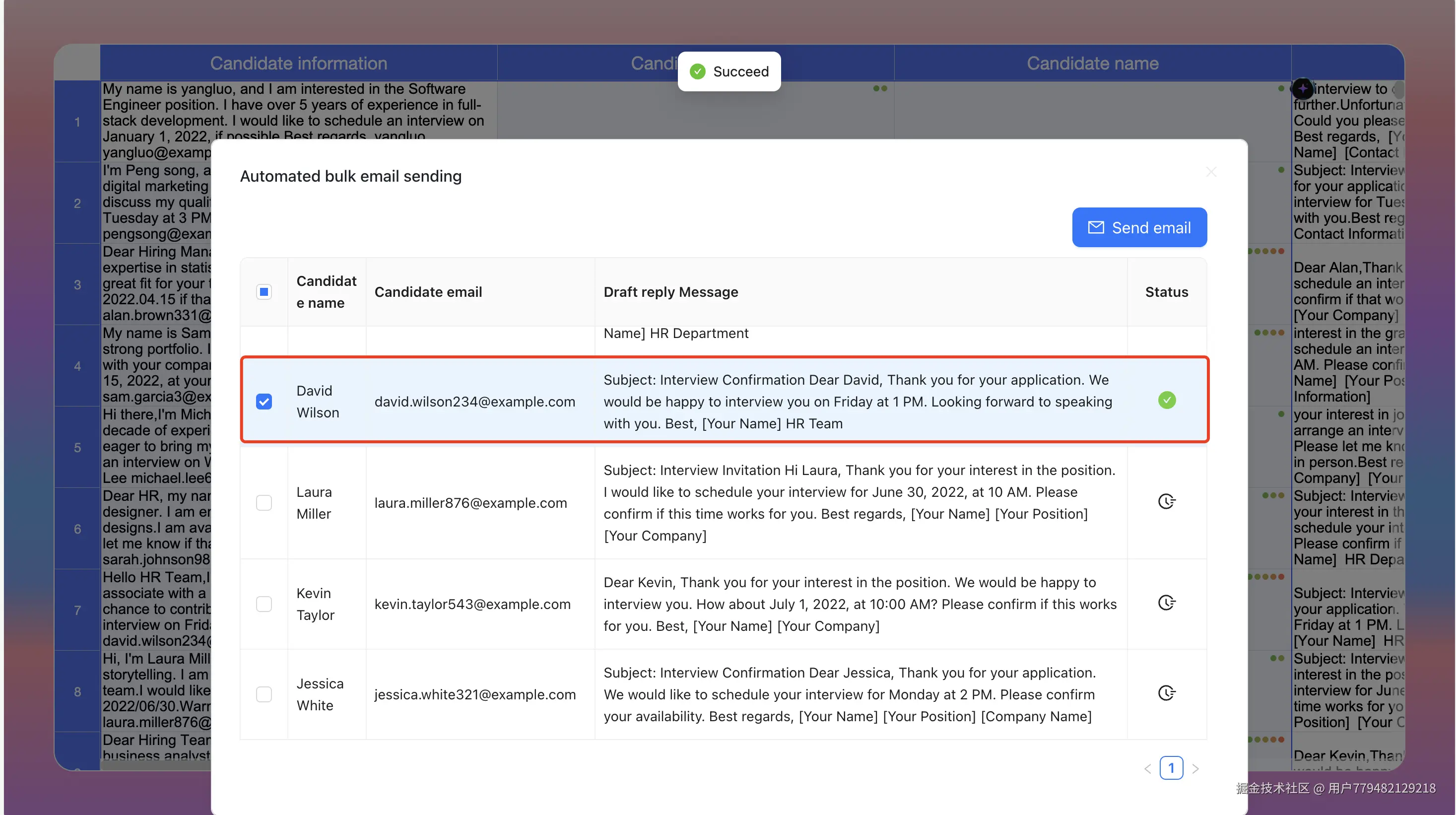Click the dark sparkle AI icon

click(1303, 88)
